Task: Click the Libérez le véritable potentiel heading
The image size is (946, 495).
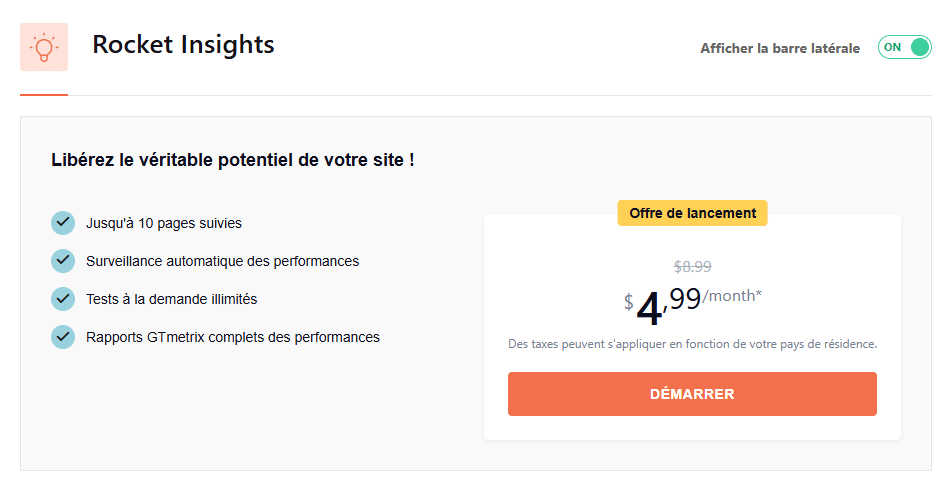Action: (233, 160)
